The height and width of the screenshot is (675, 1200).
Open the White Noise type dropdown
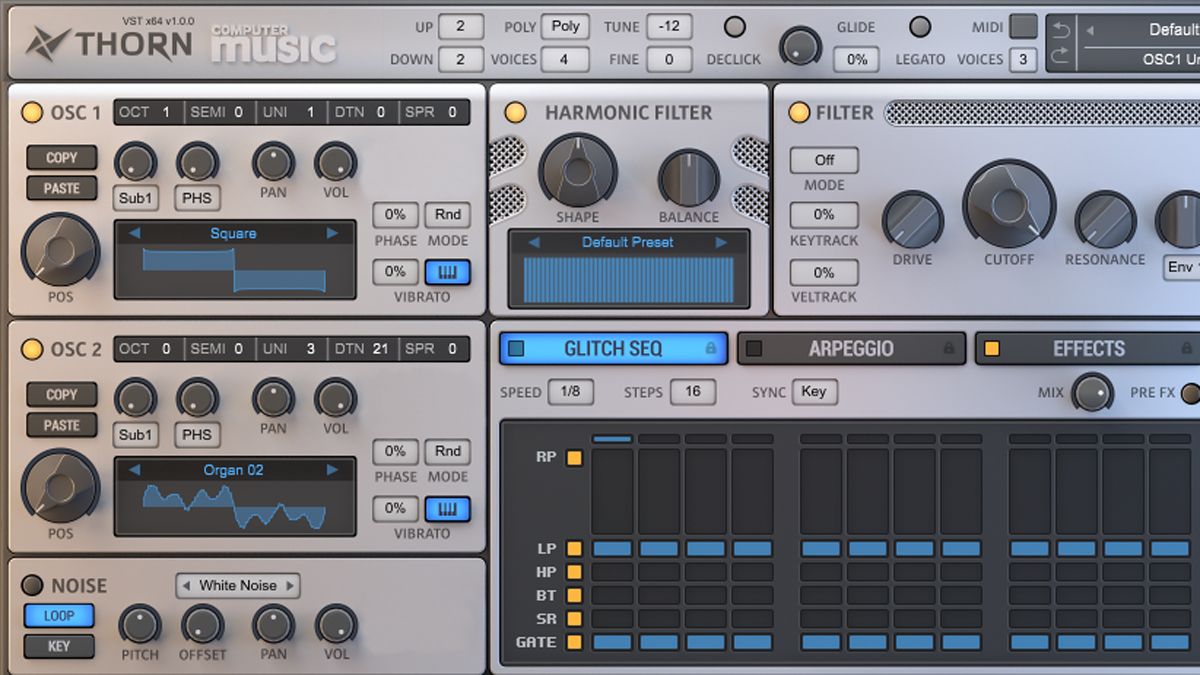click(x=238, y=585)
